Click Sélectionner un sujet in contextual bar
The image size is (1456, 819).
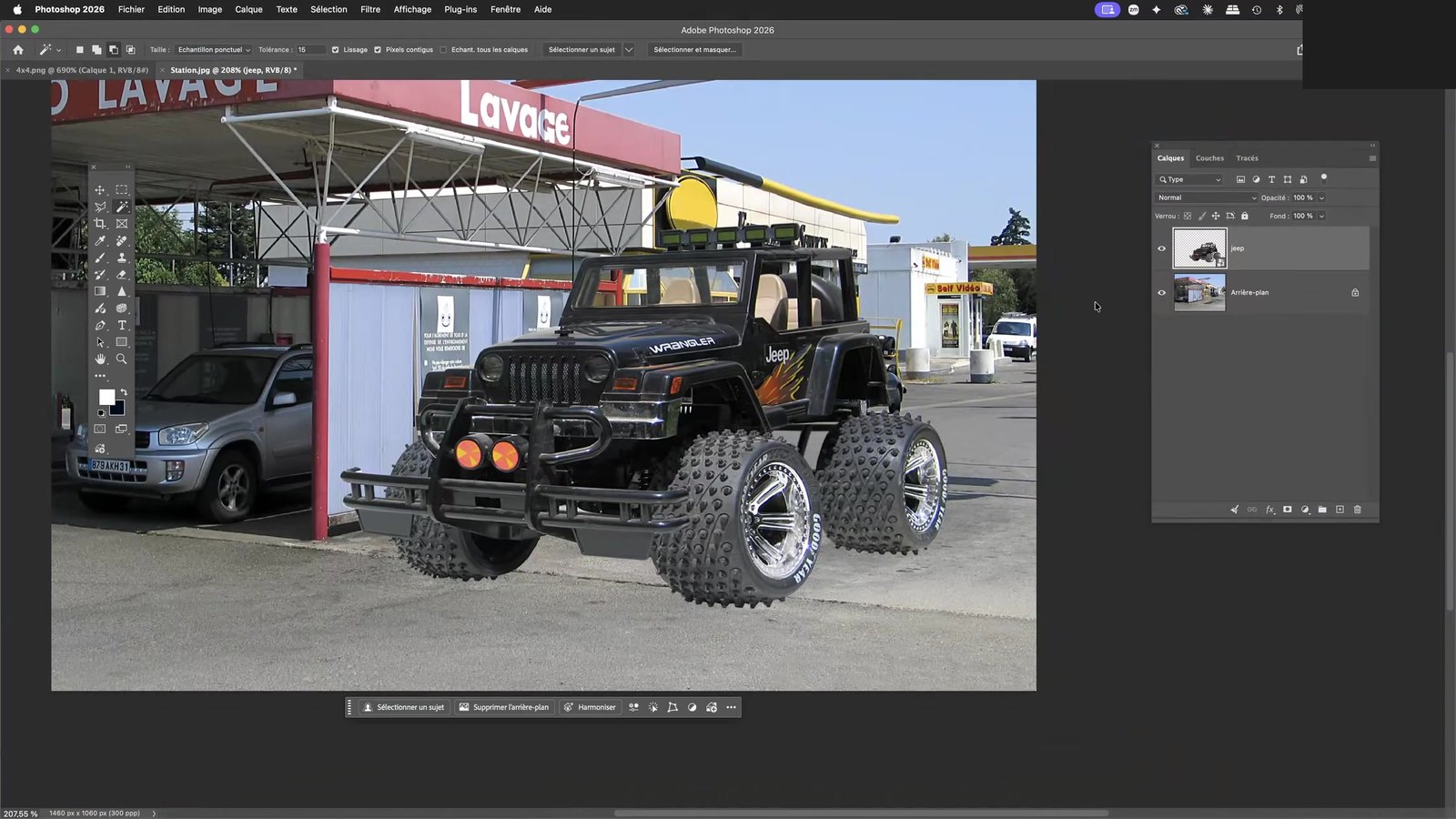tap(403, 707)
